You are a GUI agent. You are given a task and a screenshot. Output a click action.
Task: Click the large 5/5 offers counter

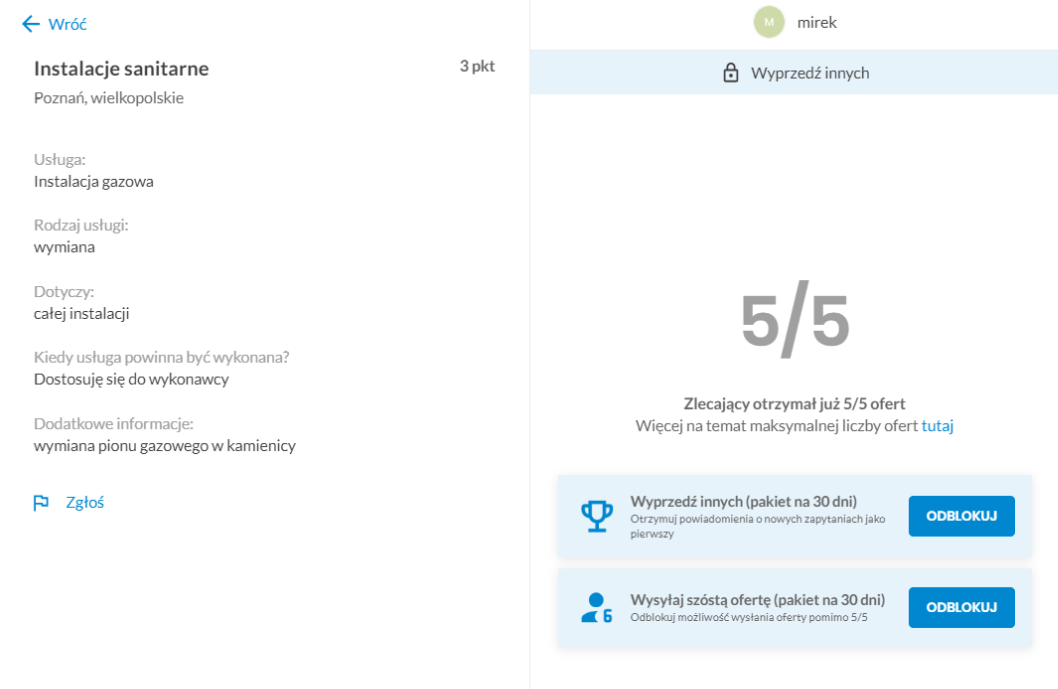tap(795, 321)
